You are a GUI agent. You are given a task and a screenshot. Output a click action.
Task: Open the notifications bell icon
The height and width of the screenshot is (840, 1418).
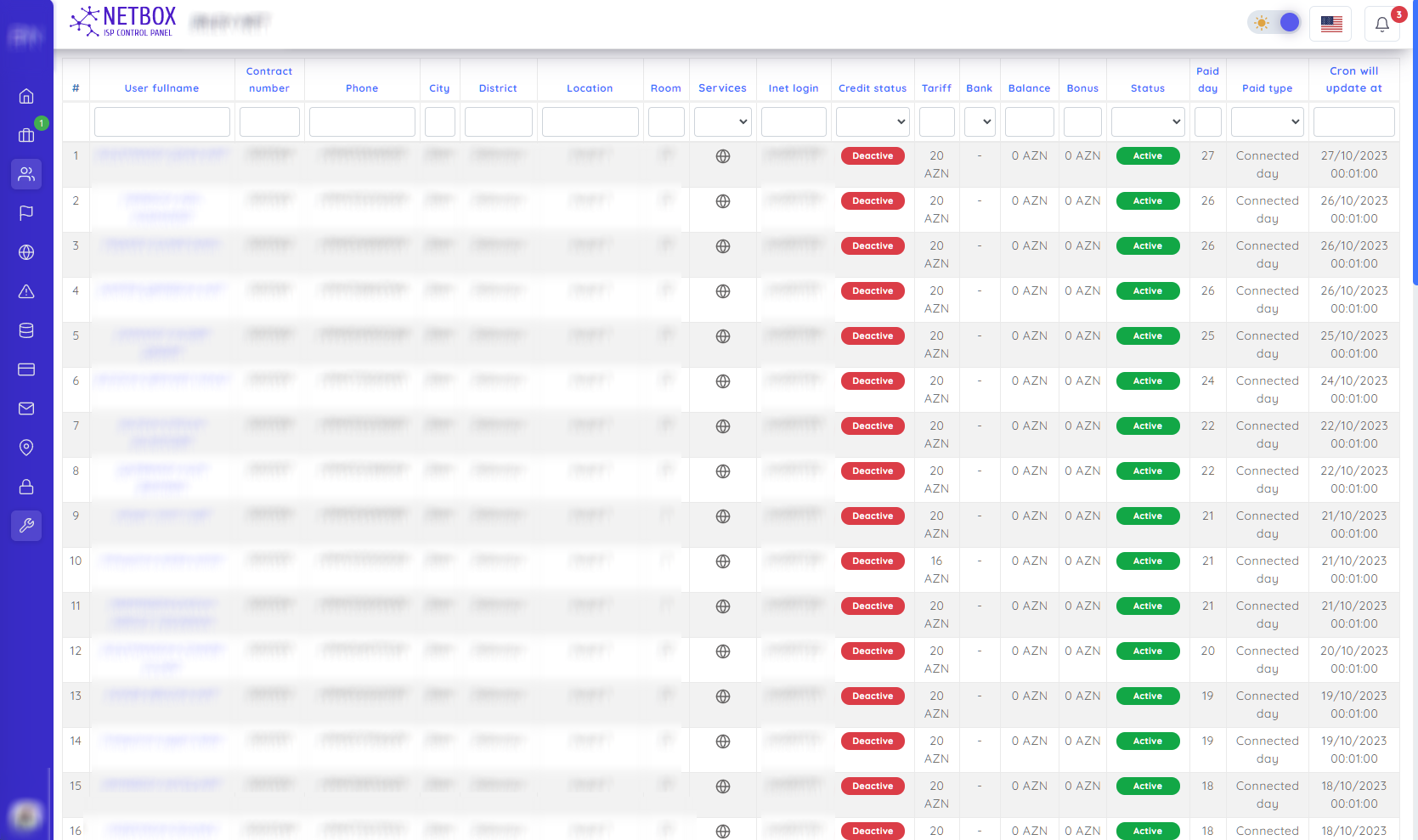pos(1381,24)
